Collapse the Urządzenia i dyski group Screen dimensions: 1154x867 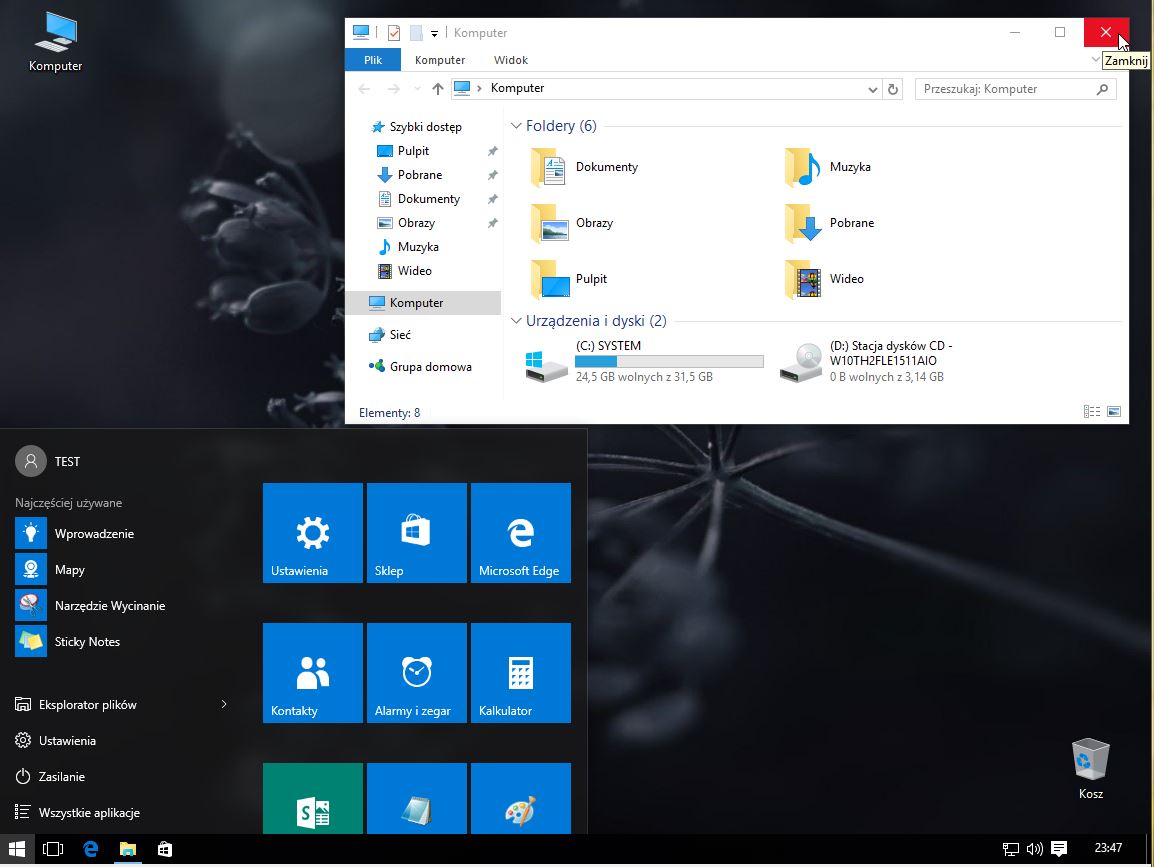(516, 321)
